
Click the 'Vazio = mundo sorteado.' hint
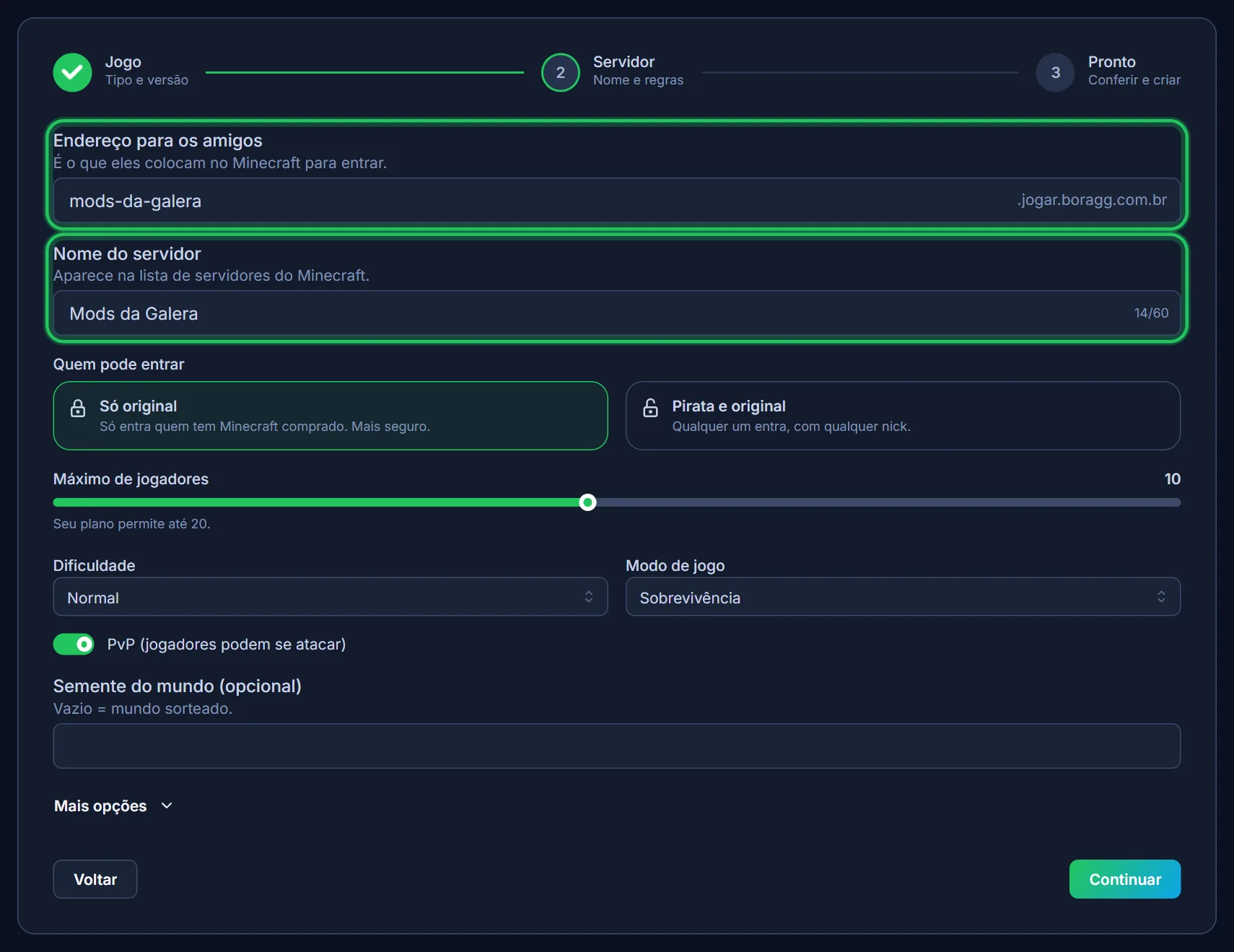(143, 709)
